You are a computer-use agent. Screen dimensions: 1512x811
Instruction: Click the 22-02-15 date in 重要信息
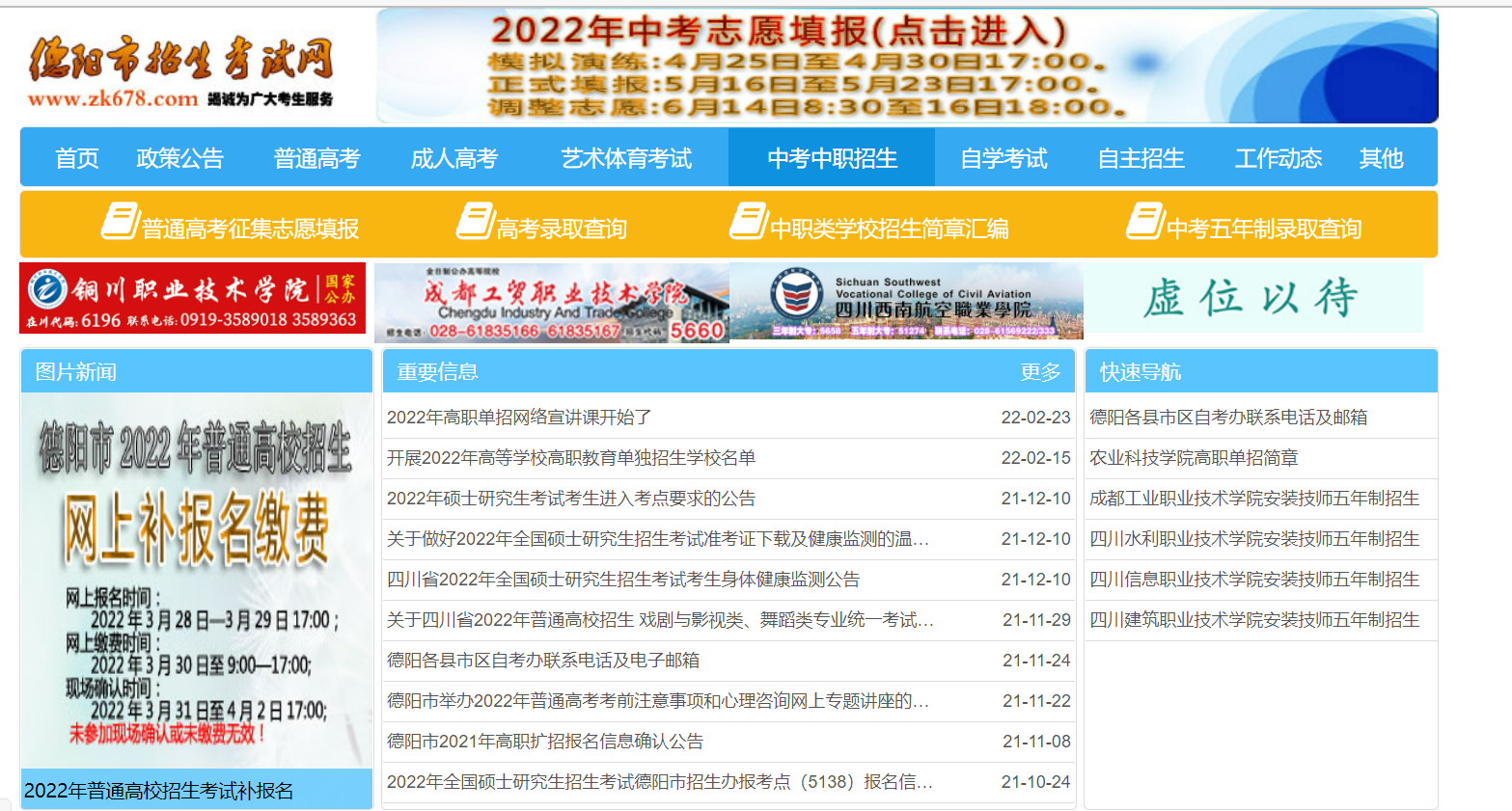pos(1035,458)
